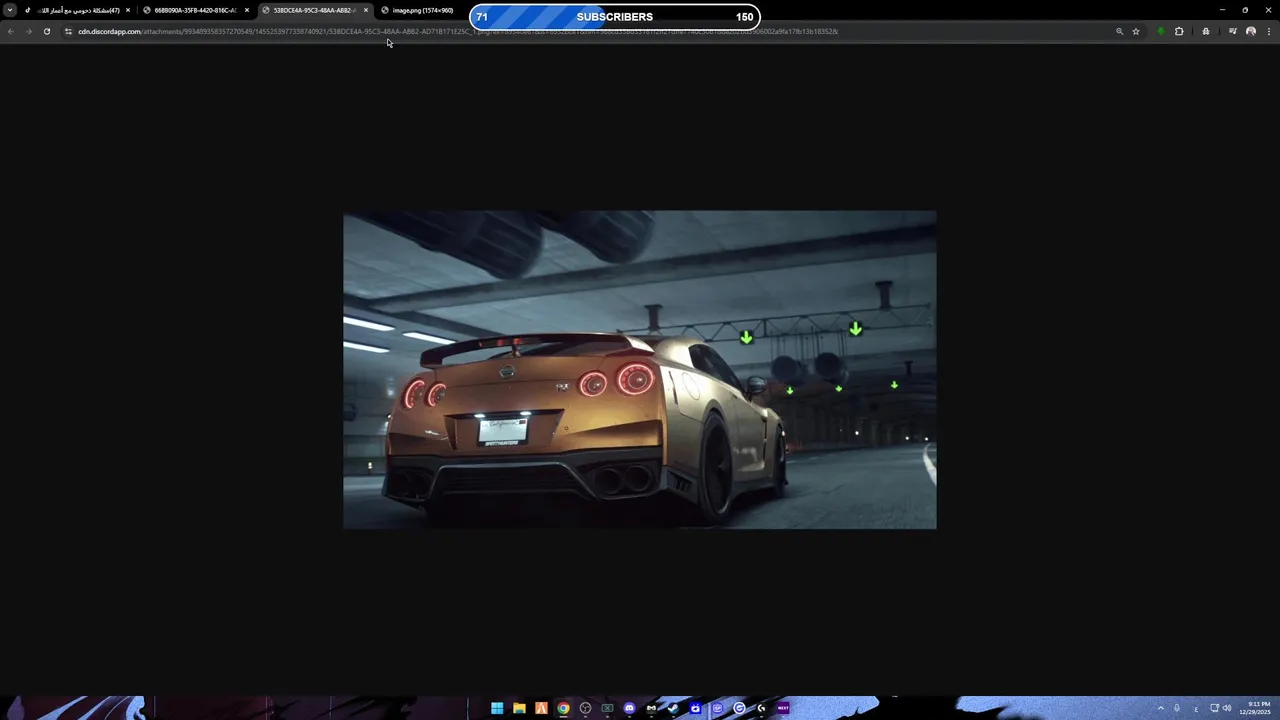The height and width of the screenshot is (720, 1280).
Task: Open Discord from the taskbar
Action: pyautogui.click(x=629, y=708)
